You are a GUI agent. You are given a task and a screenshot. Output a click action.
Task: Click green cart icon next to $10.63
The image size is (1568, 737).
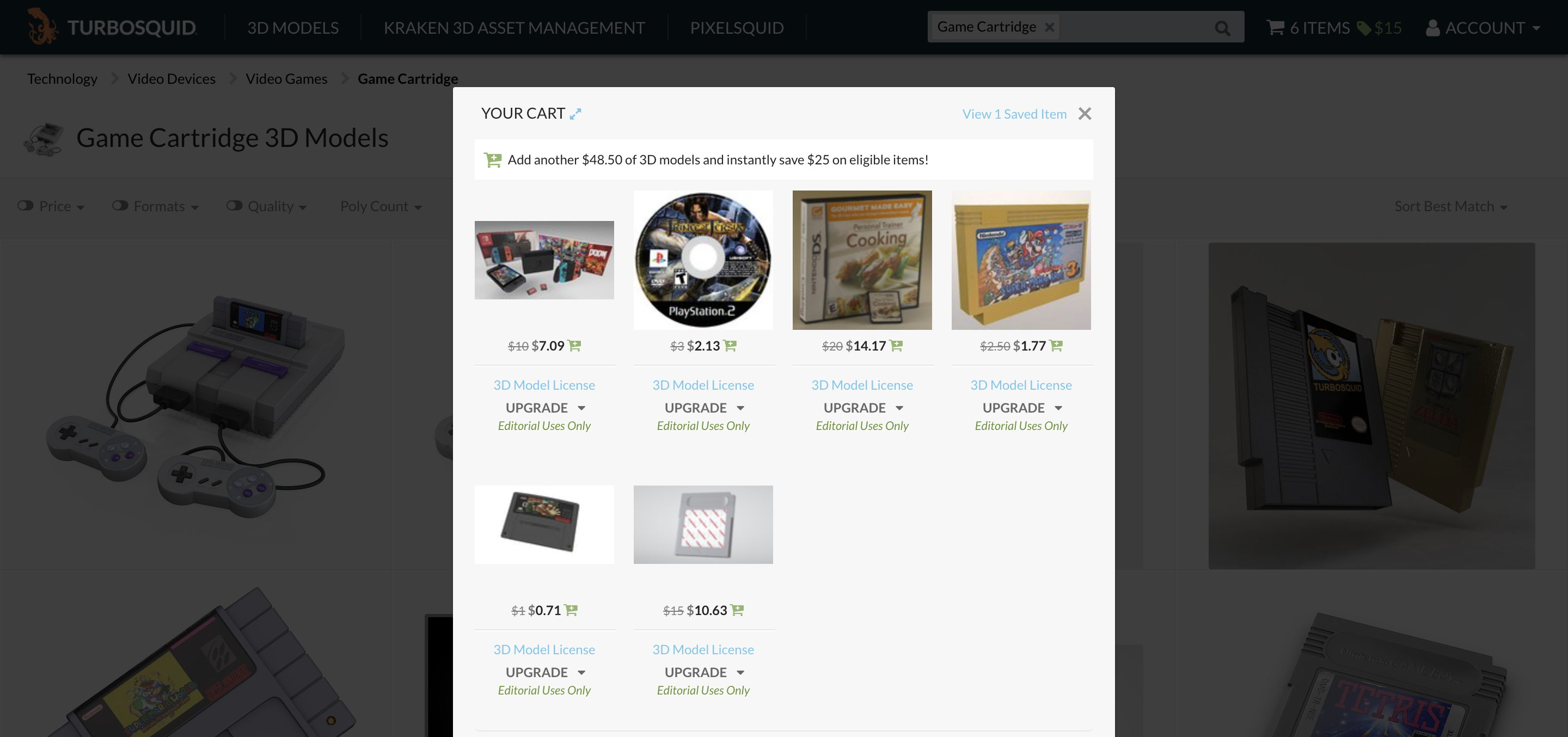[737, 610]
